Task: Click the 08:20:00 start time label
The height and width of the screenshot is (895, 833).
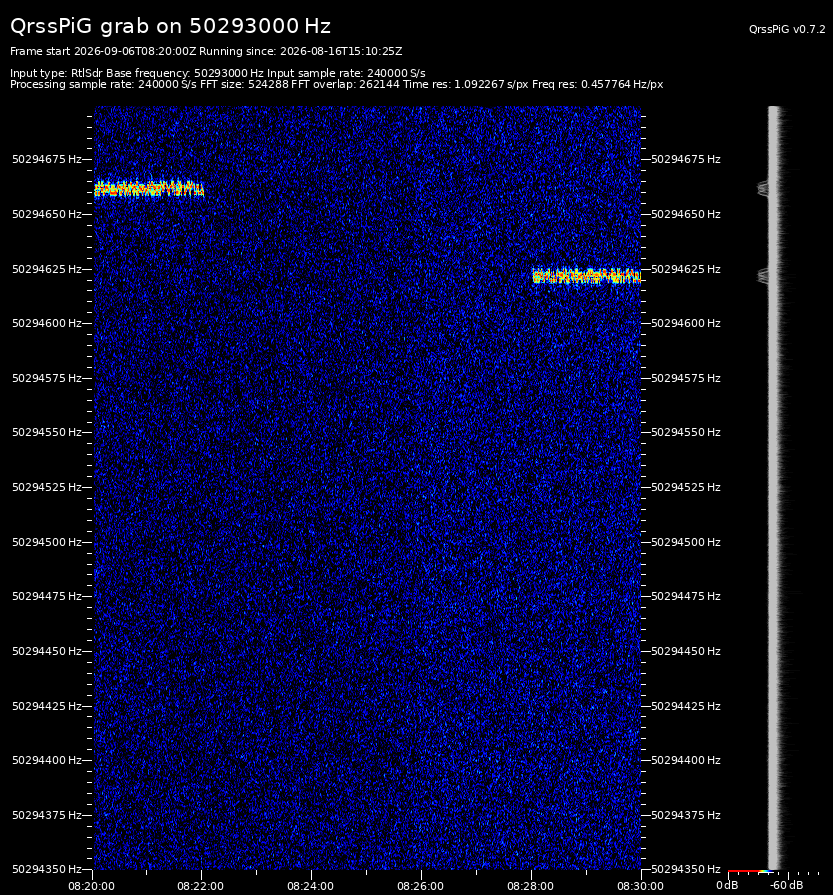Action: 91,886
